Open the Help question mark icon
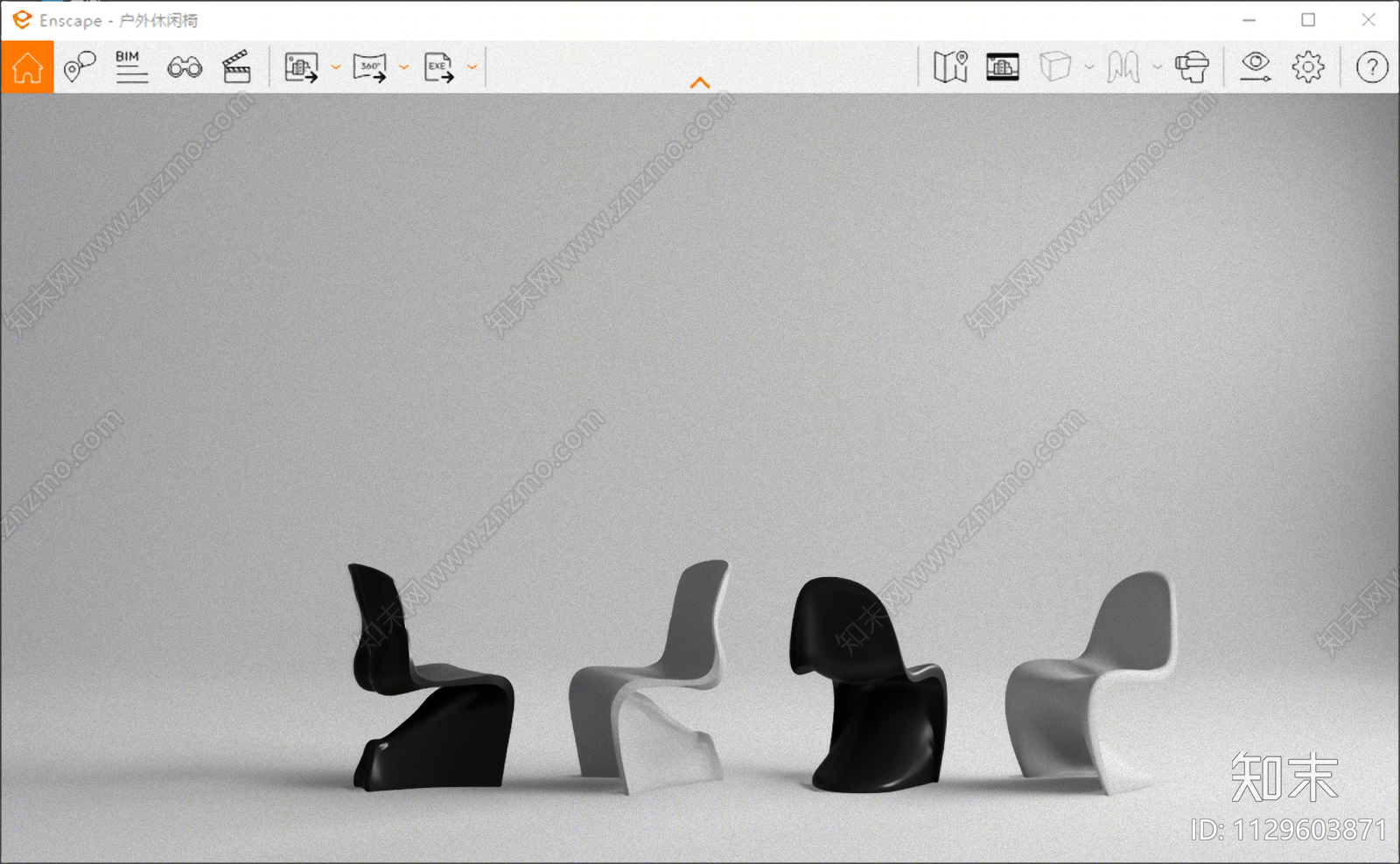Screen dimensions: 1400x864 (x=1372, y=66)
